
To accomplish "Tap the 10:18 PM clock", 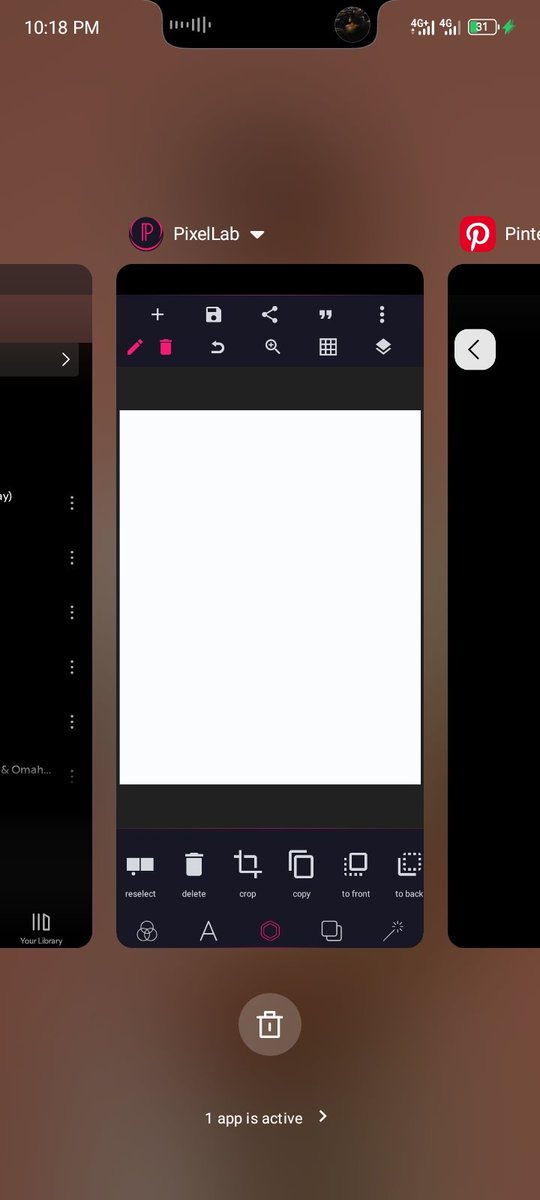I will [x=62, y=28].
